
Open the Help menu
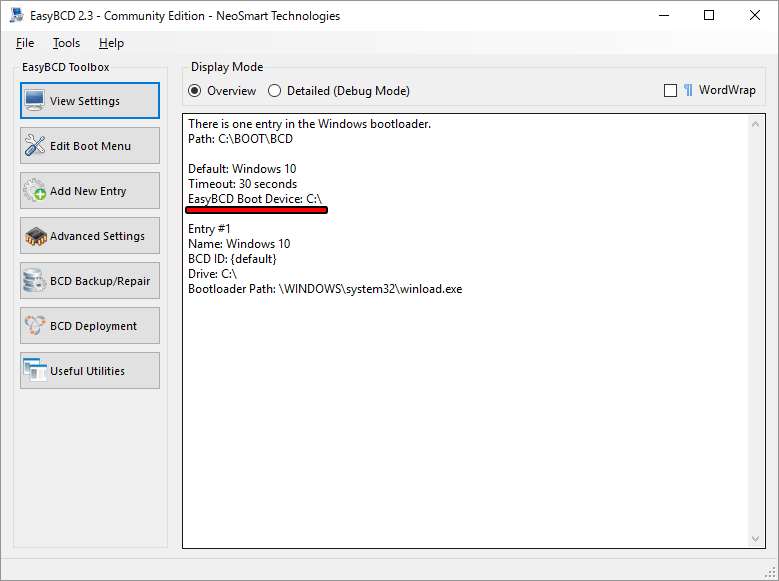111,43
